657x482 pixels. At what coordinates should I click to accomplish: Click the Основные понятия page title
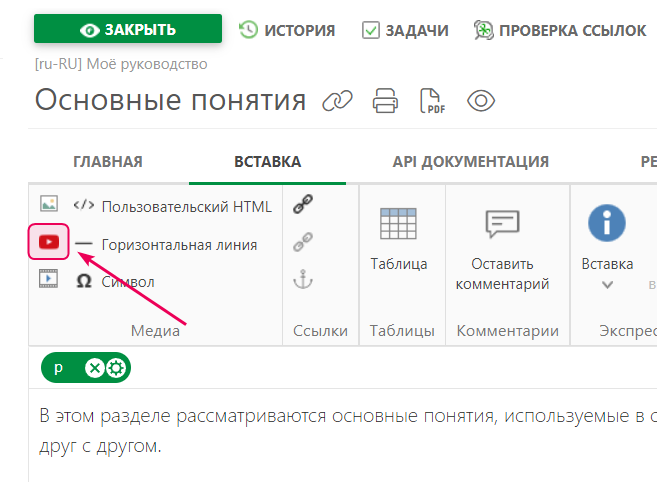tap(171, 101)
